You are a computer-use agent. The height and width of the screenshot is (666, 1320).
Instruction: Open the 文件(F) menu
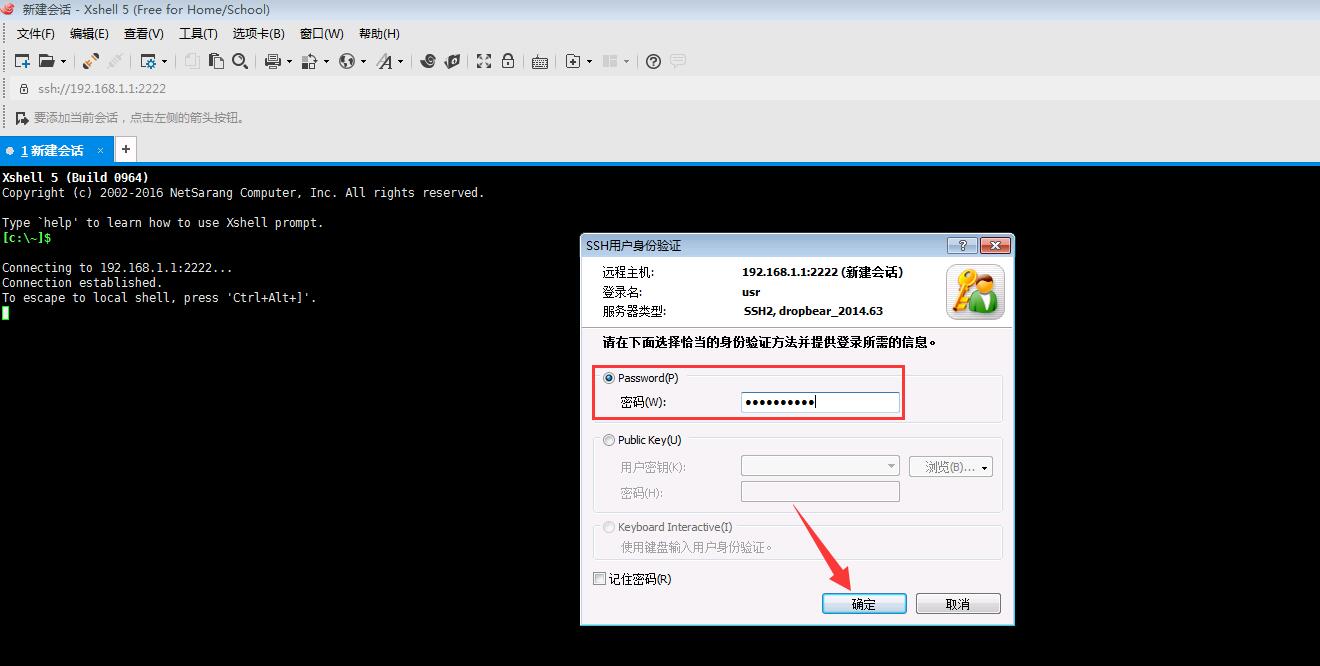[36, 34]
